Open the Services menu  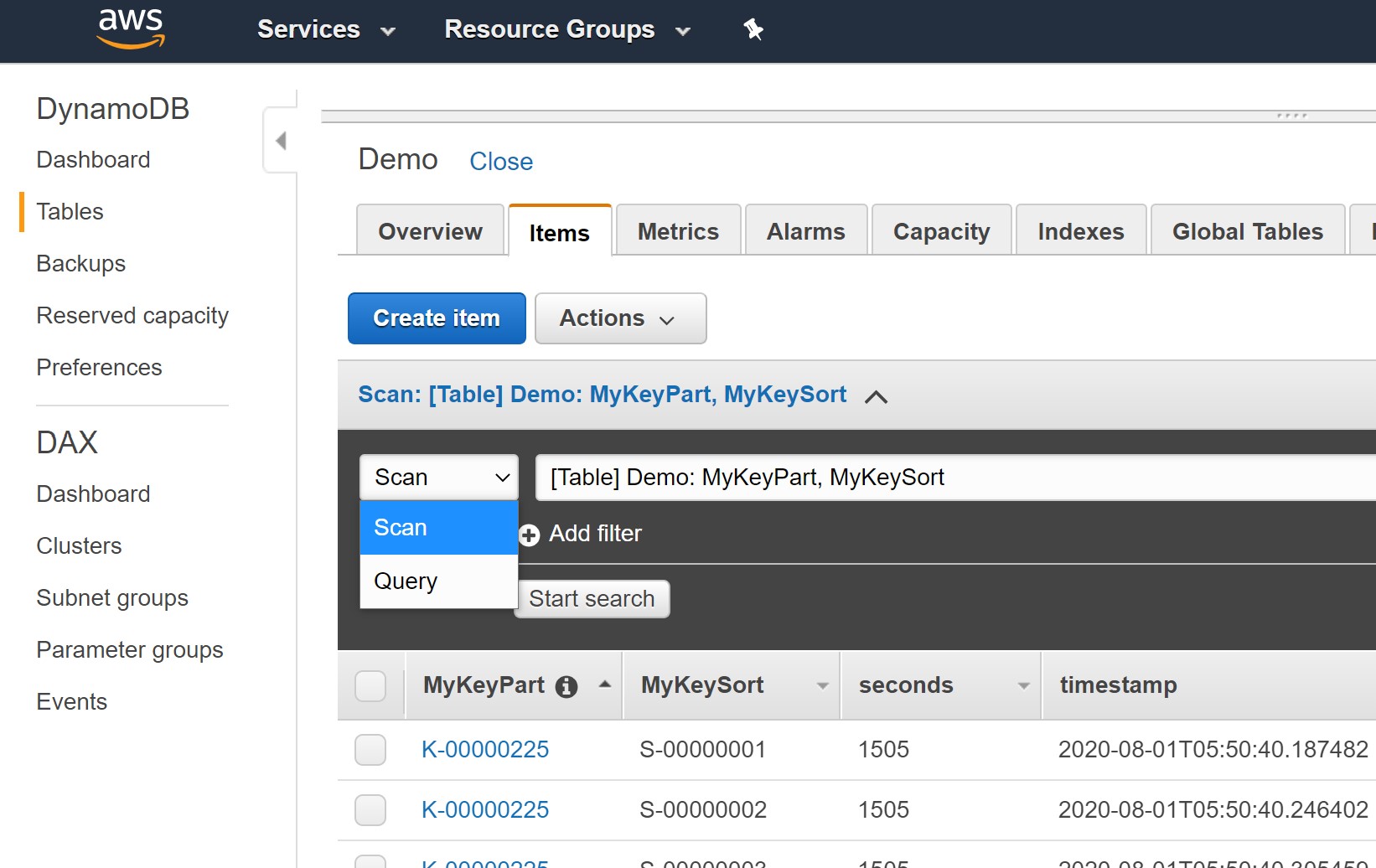pos(326,29)
